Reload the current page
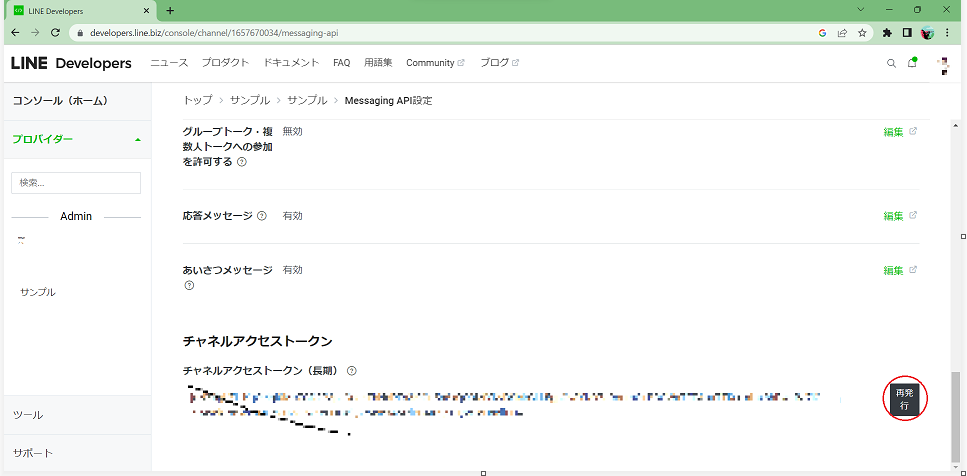Viewport: 967px width, 476px height. (55, 33)
